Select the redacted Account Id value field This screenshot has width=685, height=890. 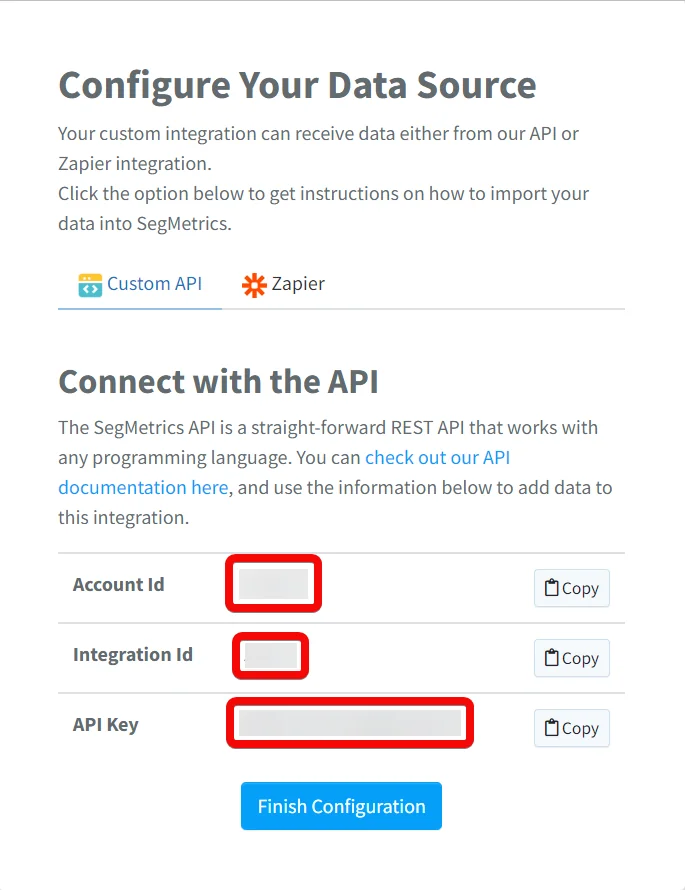pyautogui.click(x=274, y=584)
